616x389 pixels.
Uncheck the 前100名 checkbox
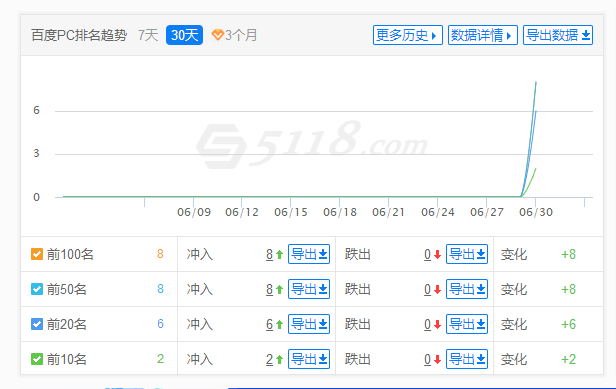pyautogui.click(x=37, y=254)
